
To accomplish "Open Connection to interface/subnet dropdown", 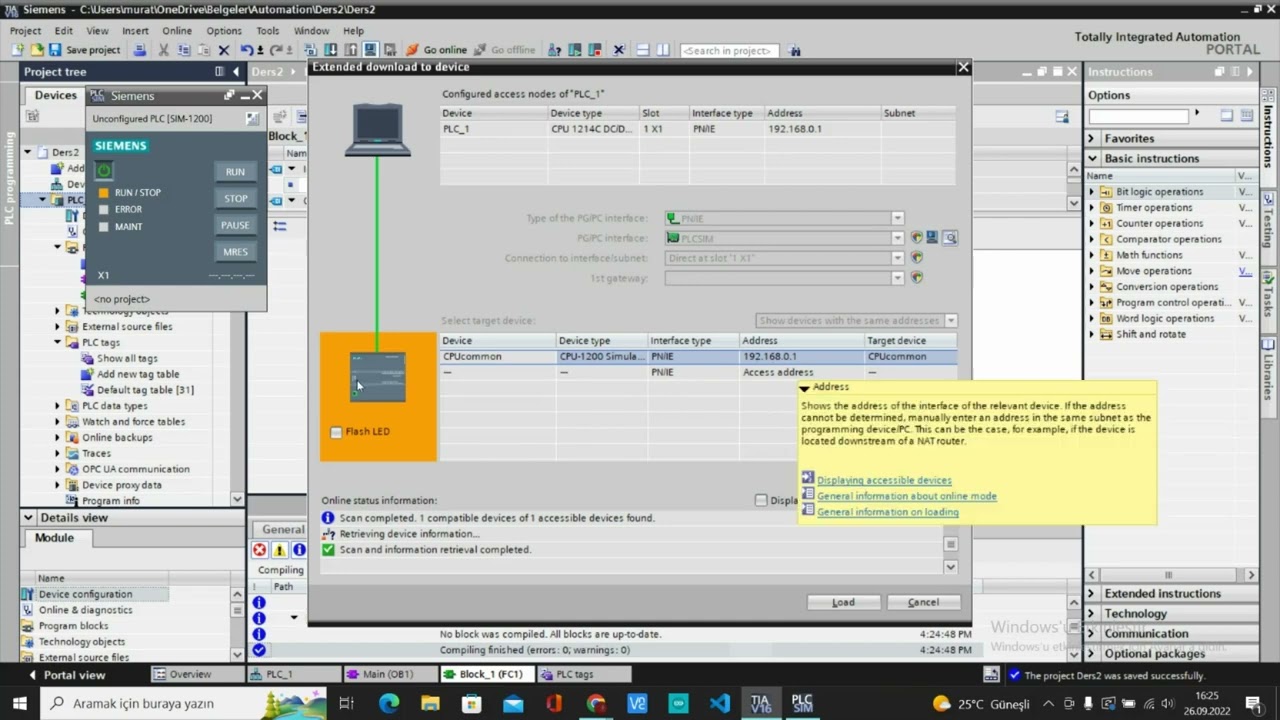I will pos(897,258).
